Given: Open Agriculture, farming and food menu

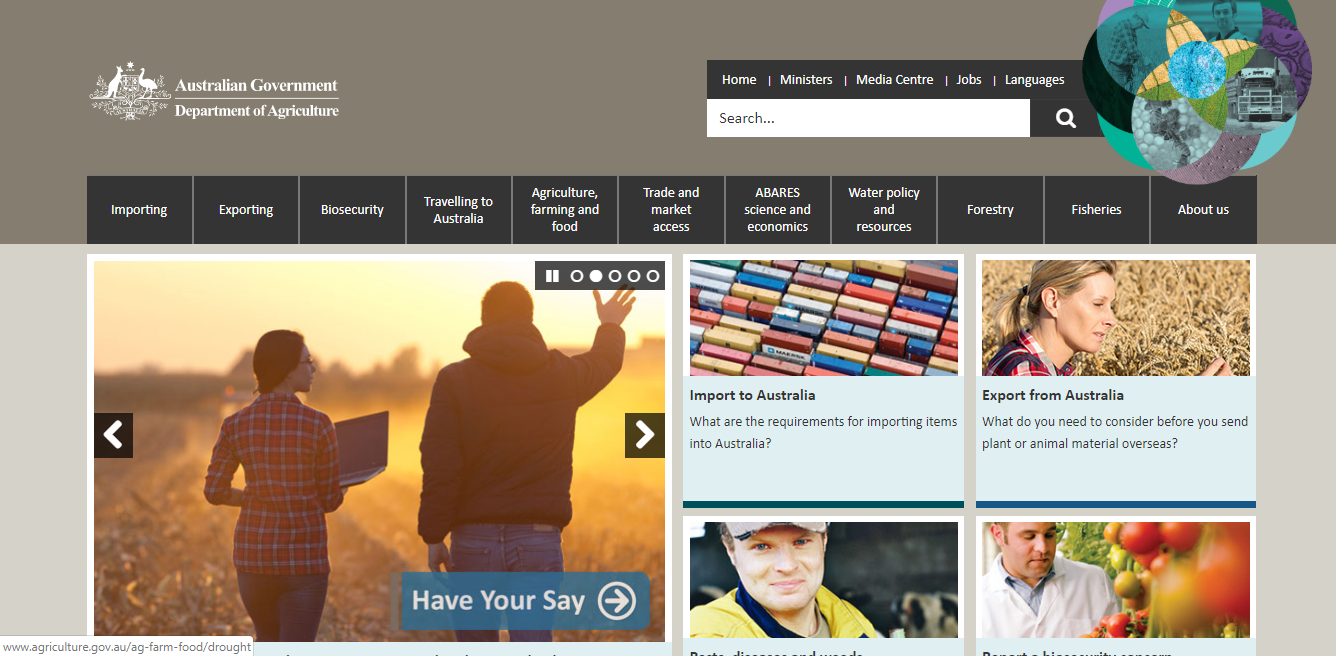Looking at the screenshot, I should coord(565,210).
